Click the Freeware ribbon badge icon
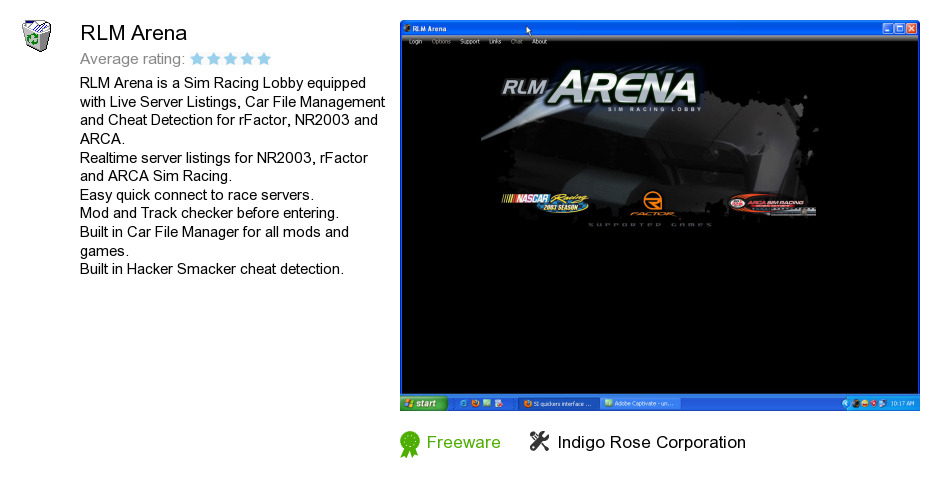 tap(410, 444)
